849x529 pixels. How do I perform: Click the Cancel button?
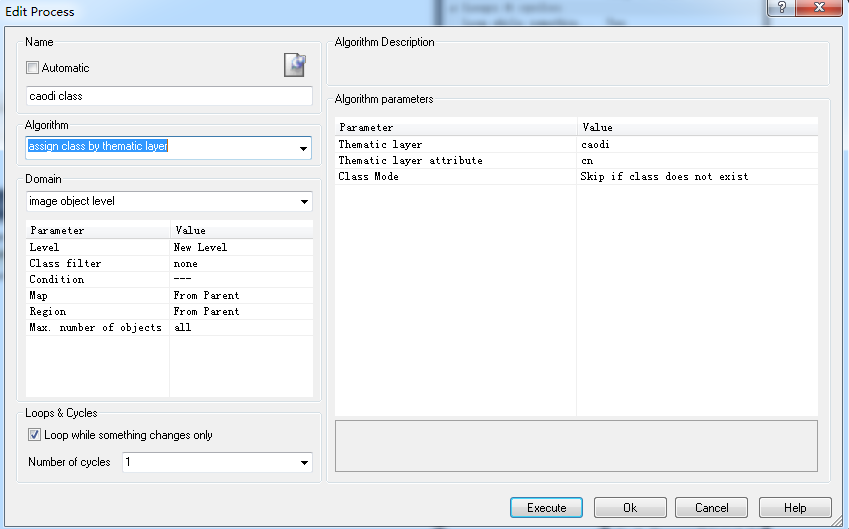[x=711, y=508]
